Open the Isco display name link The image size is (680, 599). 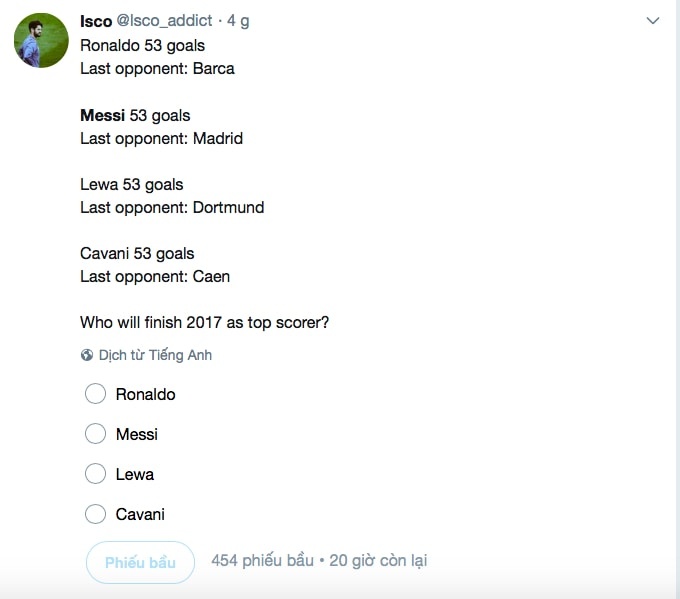pos(96,21)
